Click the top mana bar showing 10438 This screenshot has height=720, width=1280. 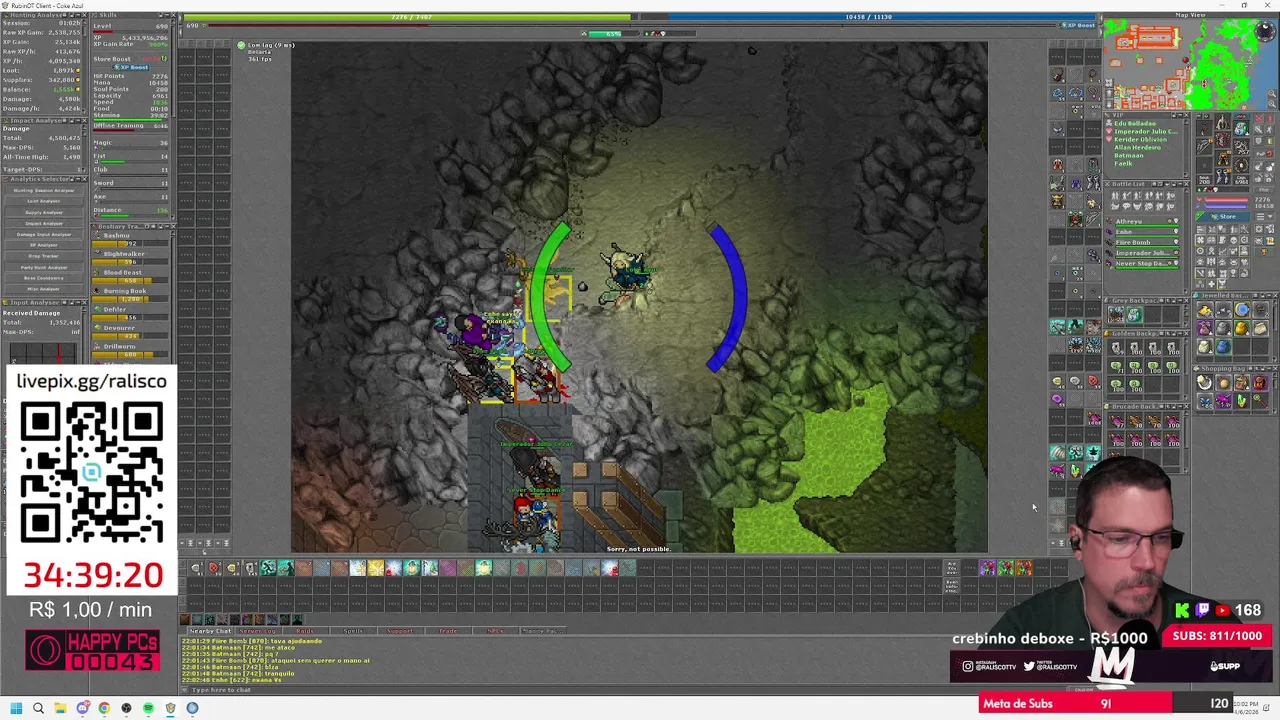click(x=867, y=17)
